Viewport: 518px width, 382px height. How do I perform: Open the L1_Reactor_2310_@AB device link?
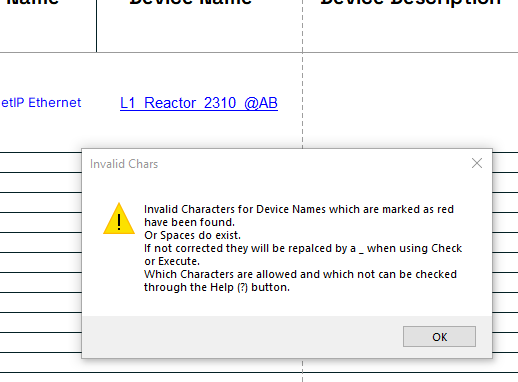pos(199,103)
